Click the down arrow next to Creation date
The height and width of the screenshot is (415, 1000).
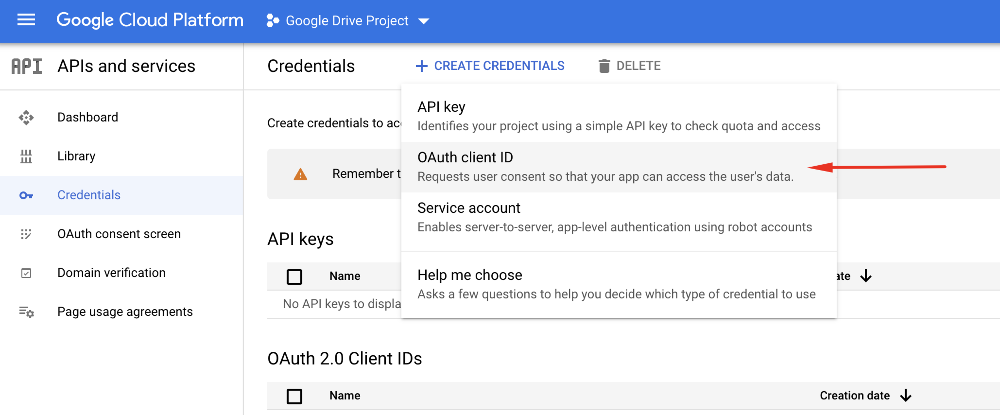point(905,396)
